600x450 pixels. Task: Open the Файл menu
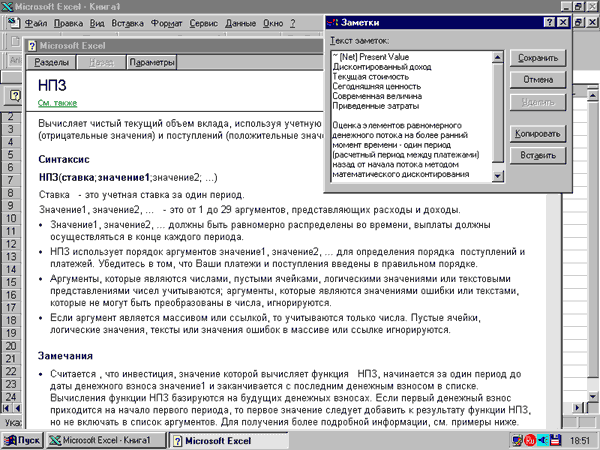[x=36, y=23]
